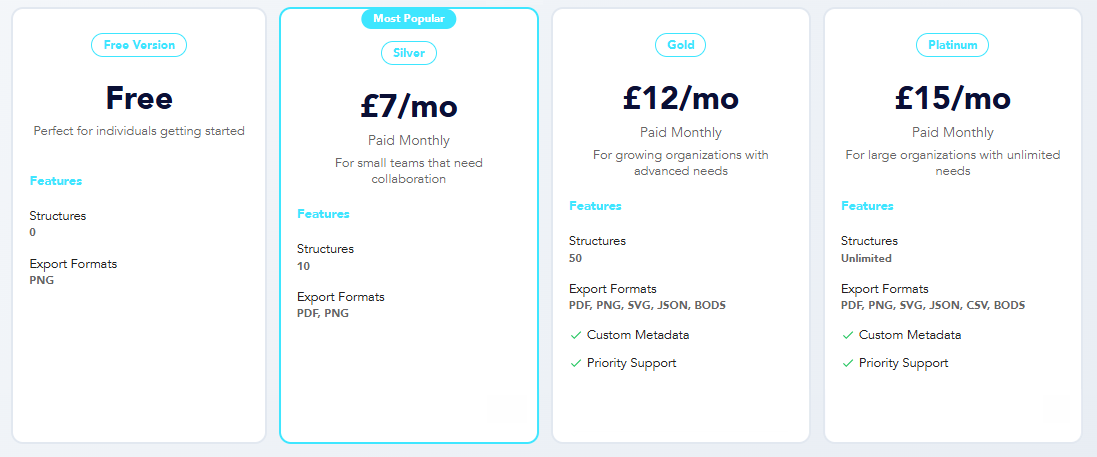
Task: Select the Free Version plan badge
Action: click(x=139, y=45)
